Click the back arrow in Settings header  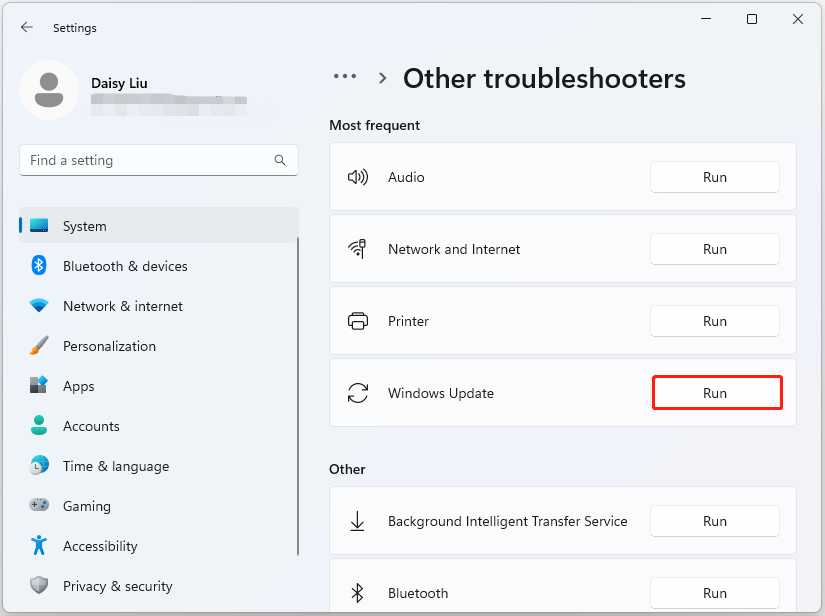[x=26, y=28]
